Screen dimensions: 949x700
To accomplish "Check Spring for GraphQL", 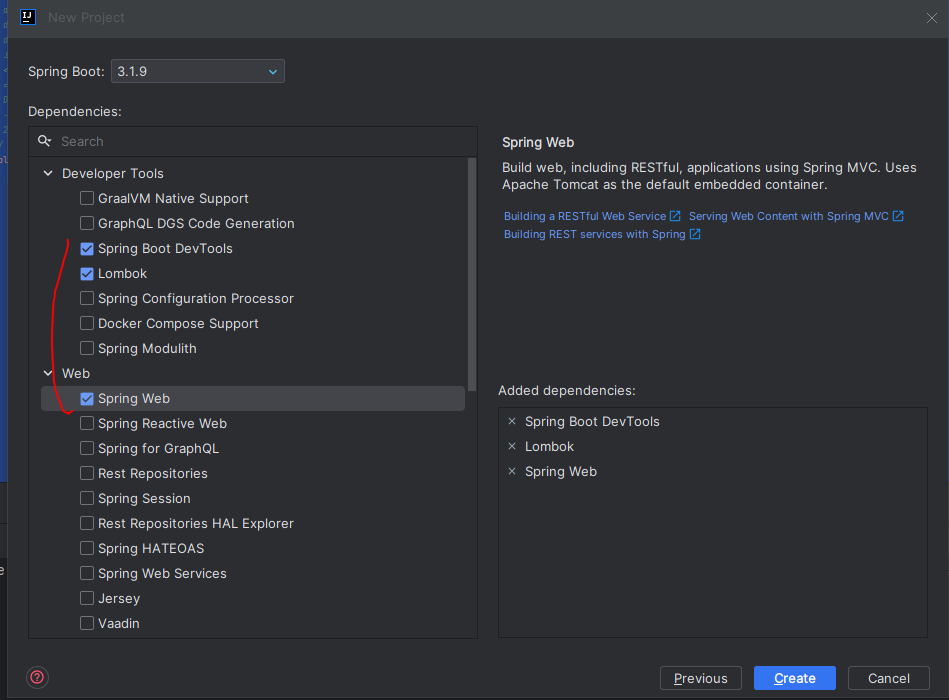I will 87,448.
